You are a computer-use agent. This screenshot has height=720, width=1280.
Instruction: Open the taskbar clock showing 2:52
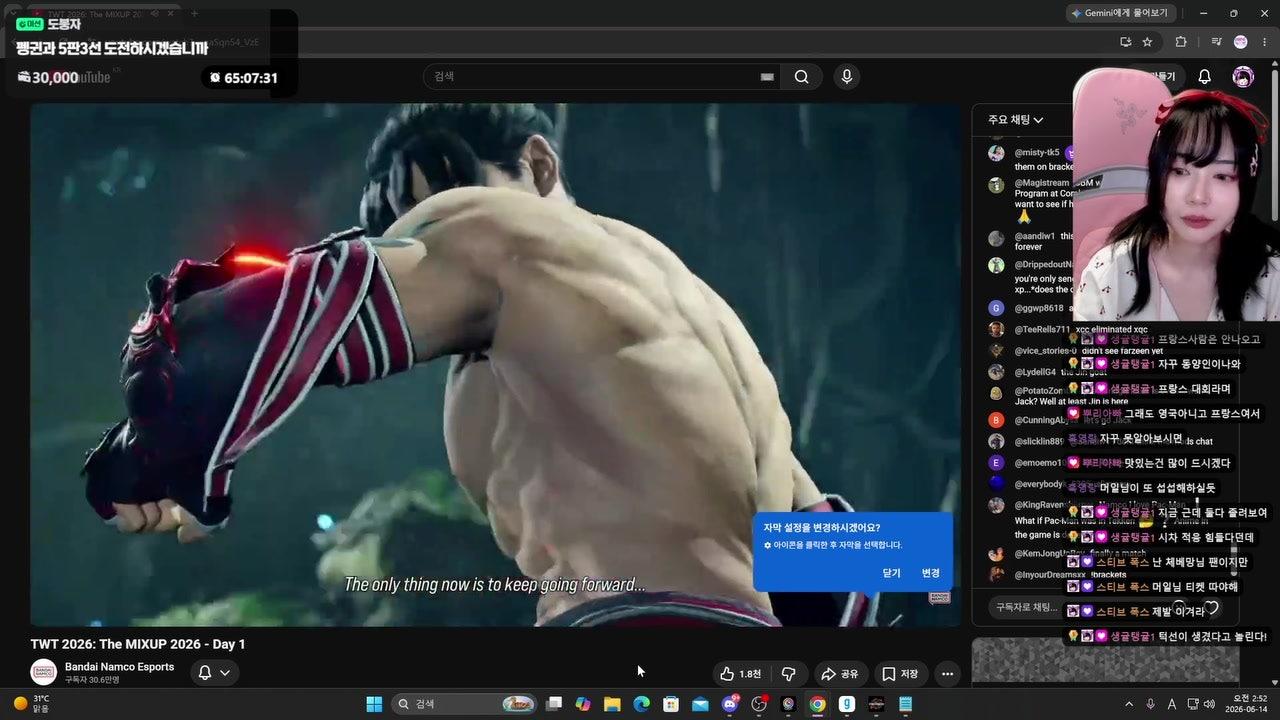(x=1248, y=704)
